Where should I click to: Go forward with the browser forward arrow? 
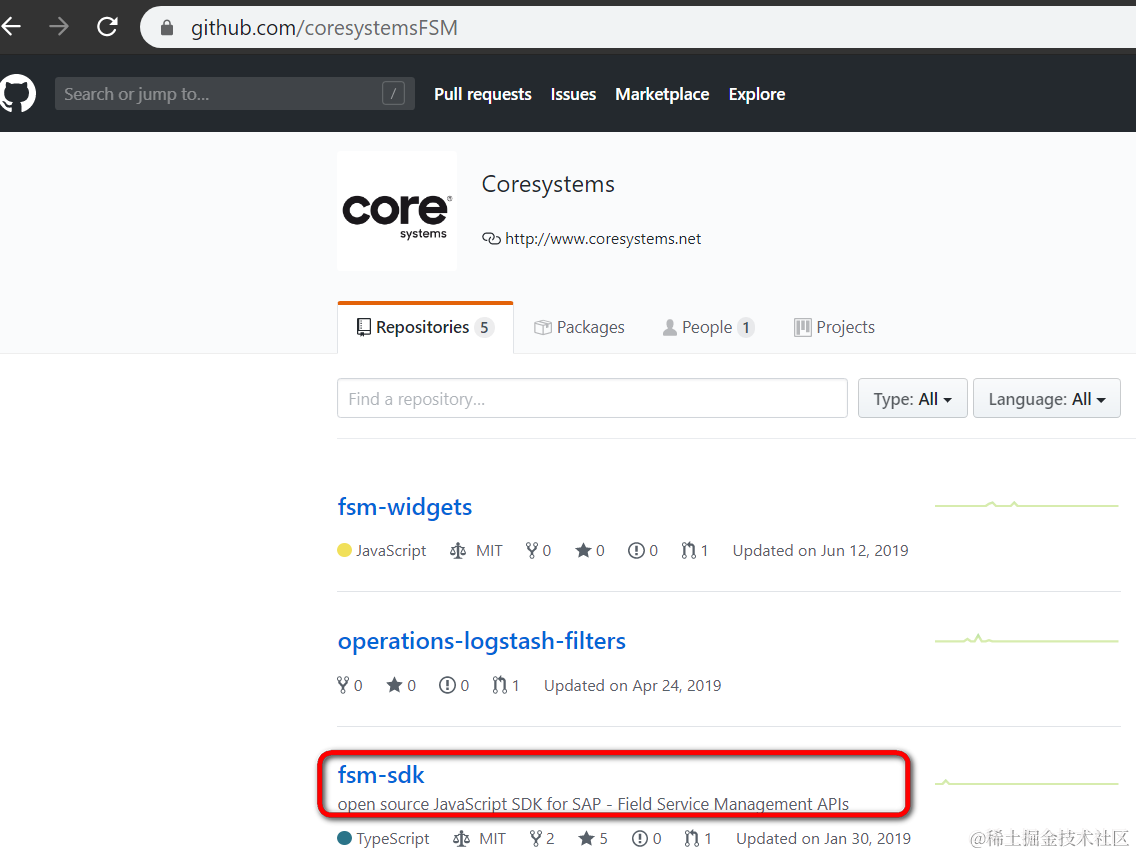[59, 28]
